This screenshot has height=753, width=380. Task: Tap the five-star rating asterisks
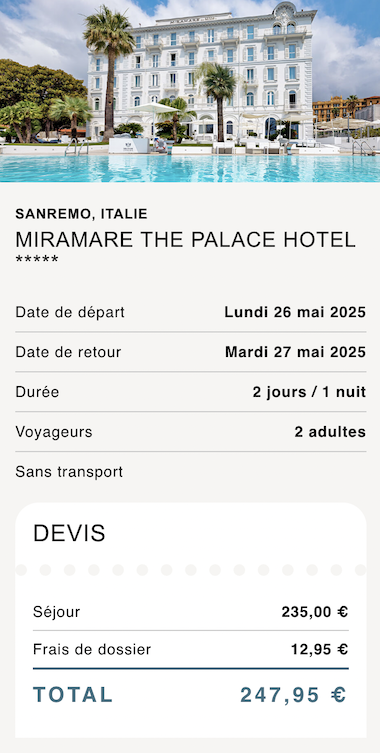(37, 261)
